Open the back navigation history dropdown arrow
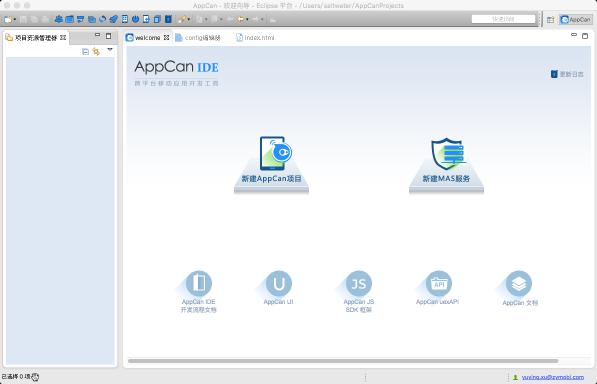Viewport: 597px width, 384px height. click(x=247, y=19)
